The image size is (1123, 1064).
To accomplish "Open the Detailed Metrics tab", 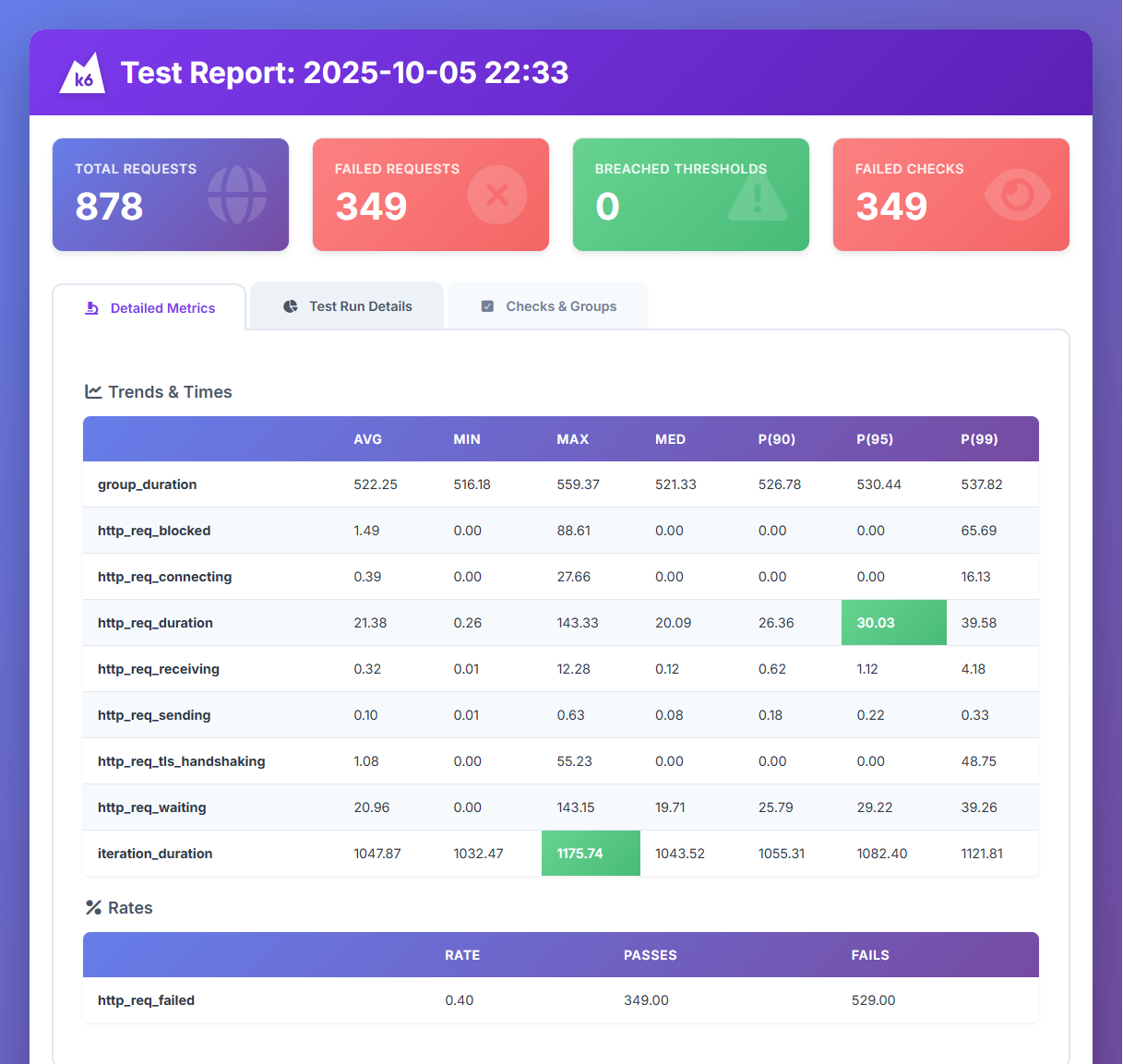I will click(149, 308).
